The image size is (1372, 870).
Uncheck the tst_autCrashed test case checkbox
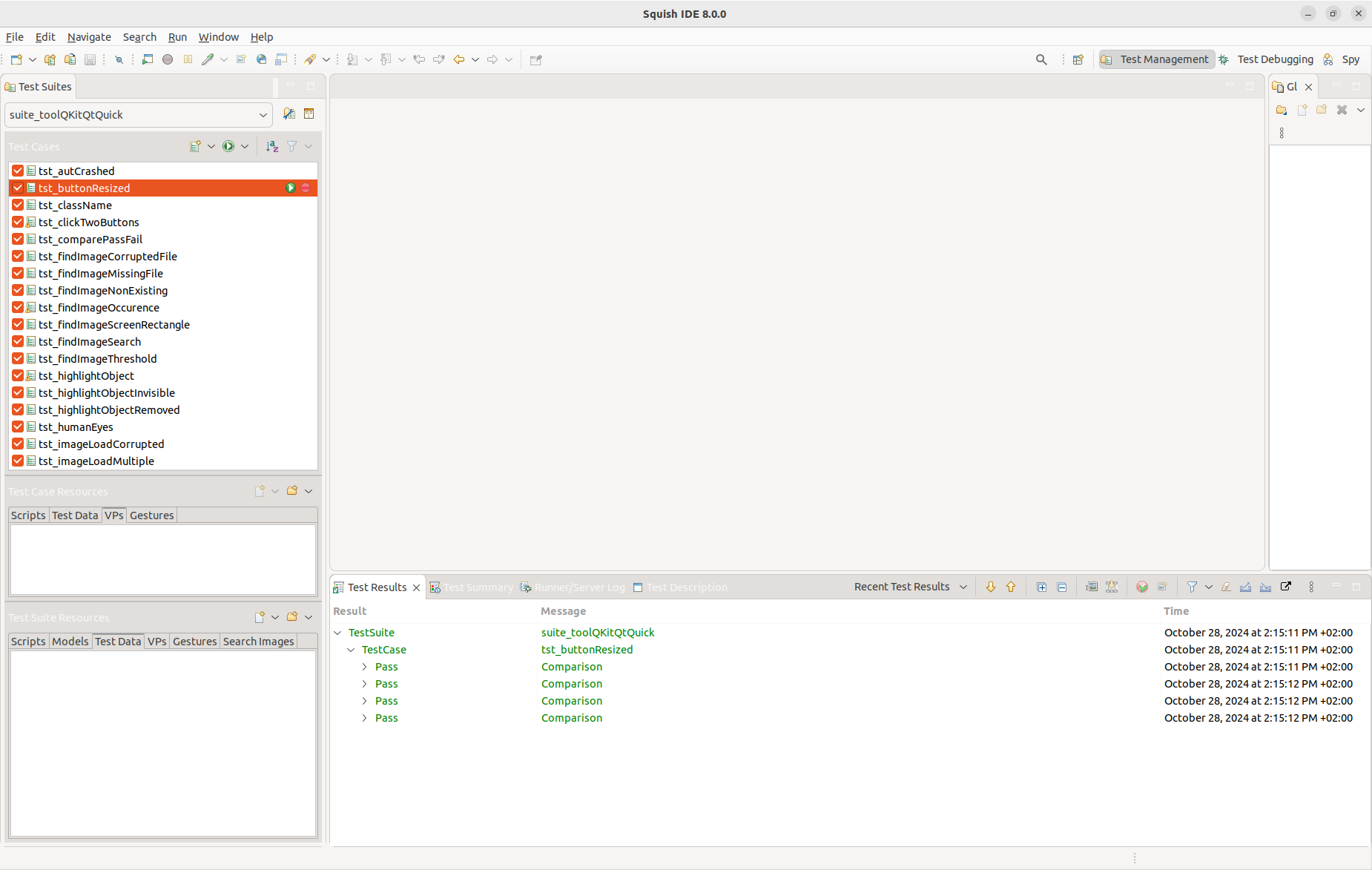(18, 171)
